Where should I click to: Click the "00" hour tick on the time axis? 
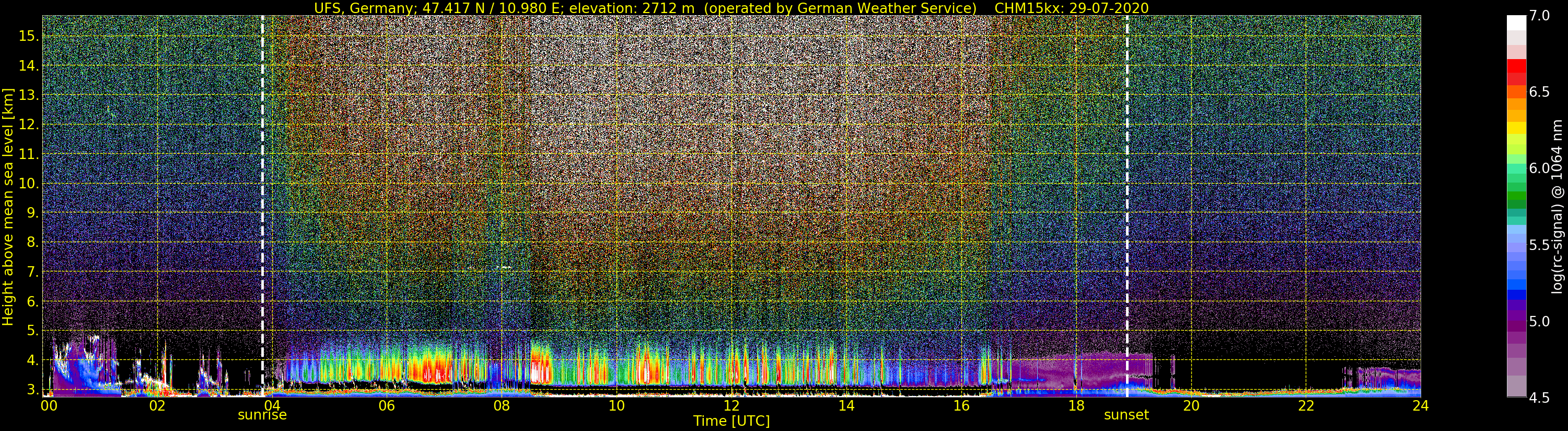click(48, 405)
